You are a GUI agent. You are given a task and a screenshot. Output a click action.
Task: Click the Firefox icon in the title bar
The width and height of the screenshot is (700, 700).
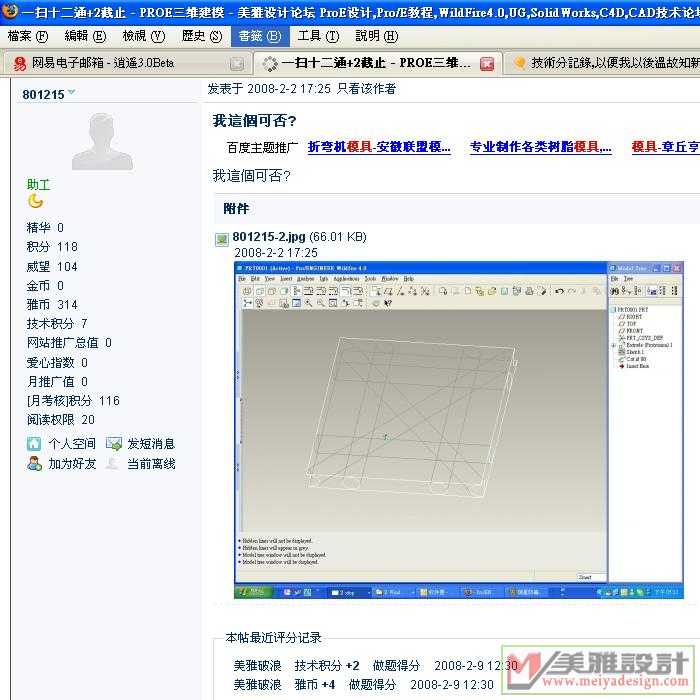pyautogui.click(x=9, y=10)
